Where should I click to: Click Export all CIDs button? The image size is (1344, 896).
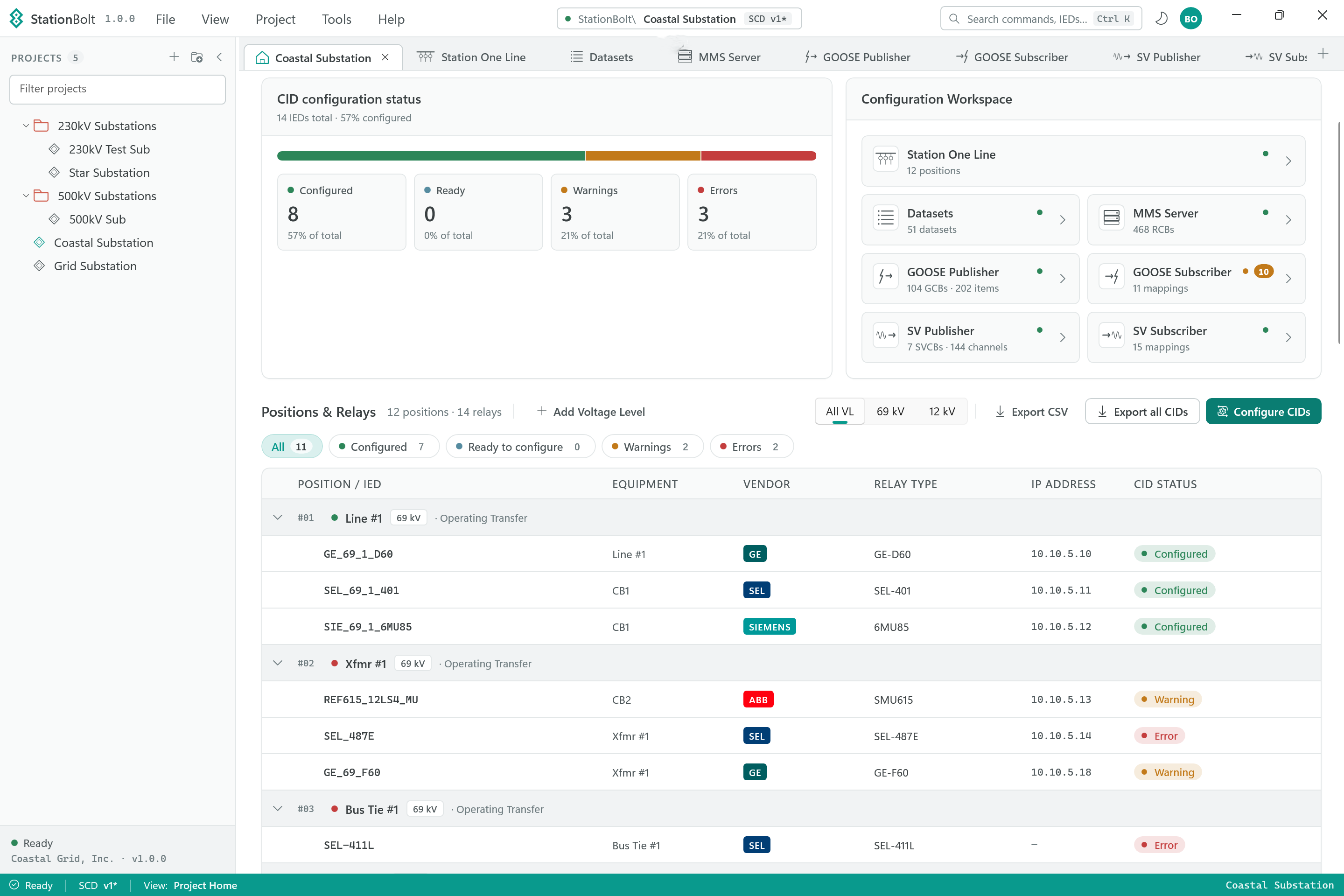1142,412
